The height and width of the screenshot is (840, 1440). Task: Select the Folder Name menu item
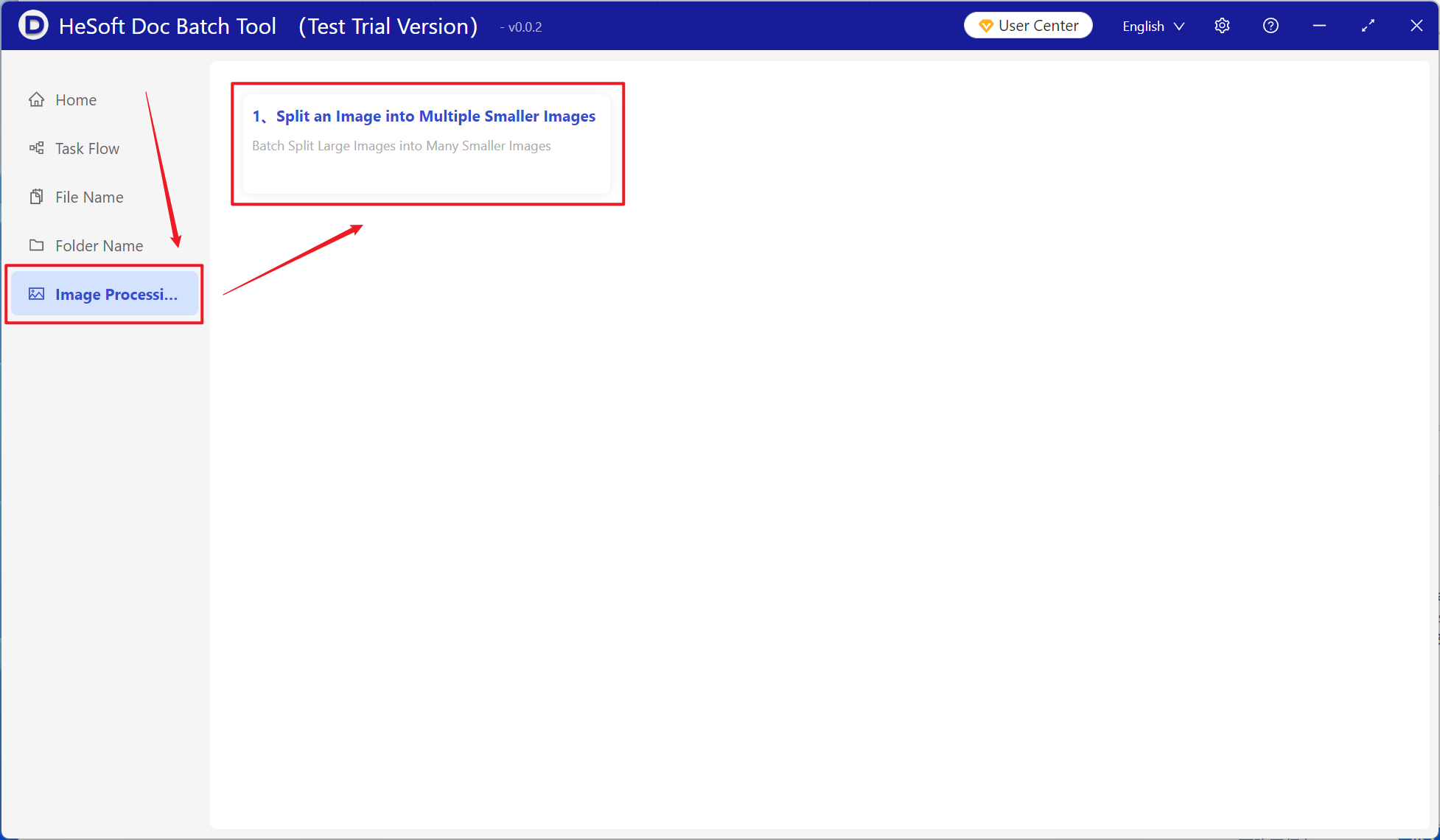[104, 245]
